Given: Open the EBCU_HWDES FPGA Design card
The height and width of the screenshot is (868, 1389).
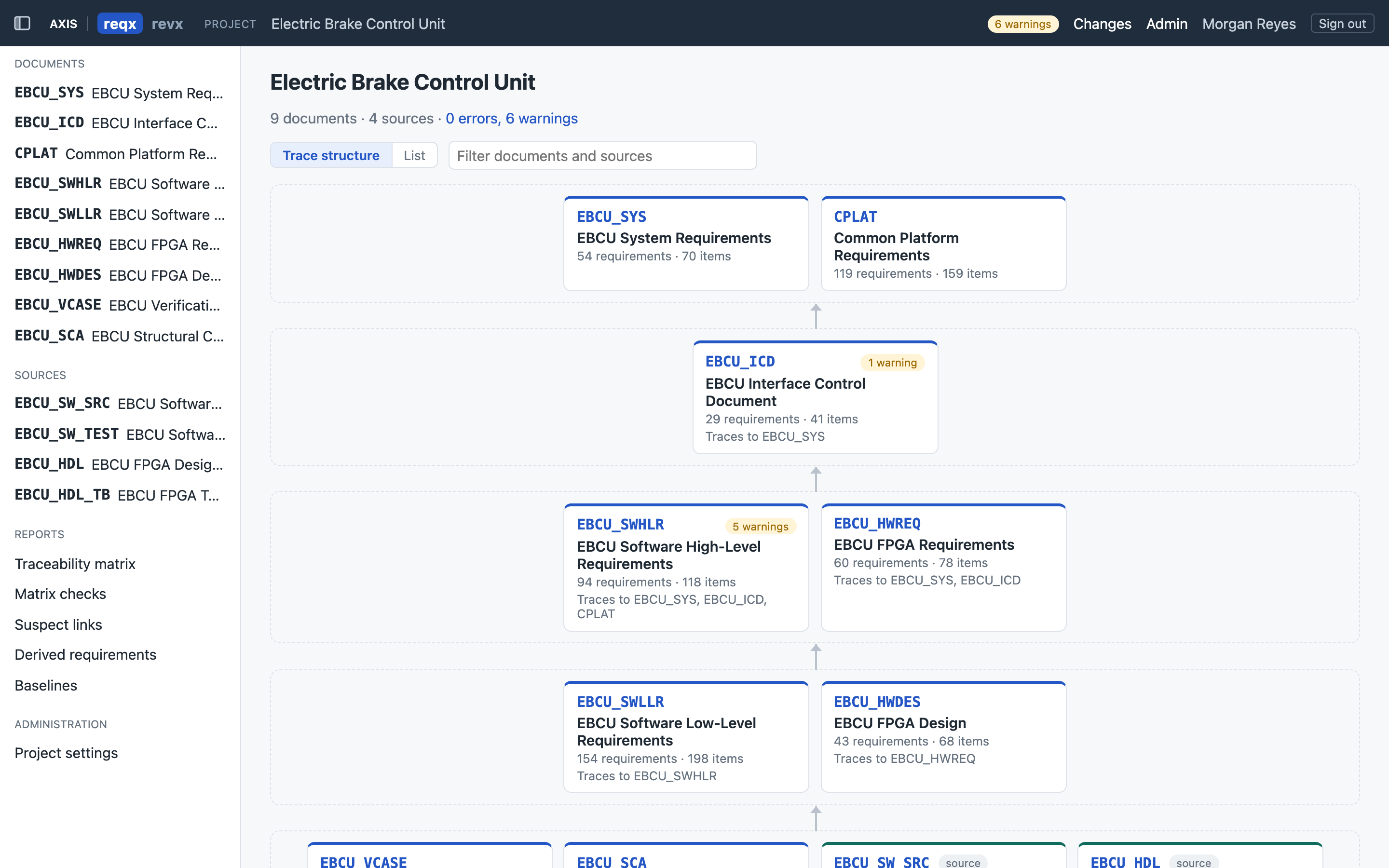Looking at the screenshot, I should (x=943, y=737).
